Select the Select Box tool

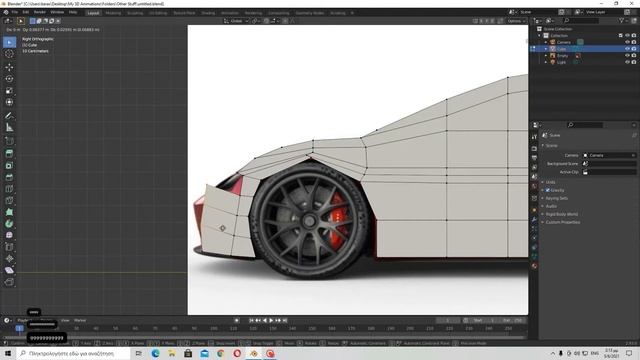(9, 42)
